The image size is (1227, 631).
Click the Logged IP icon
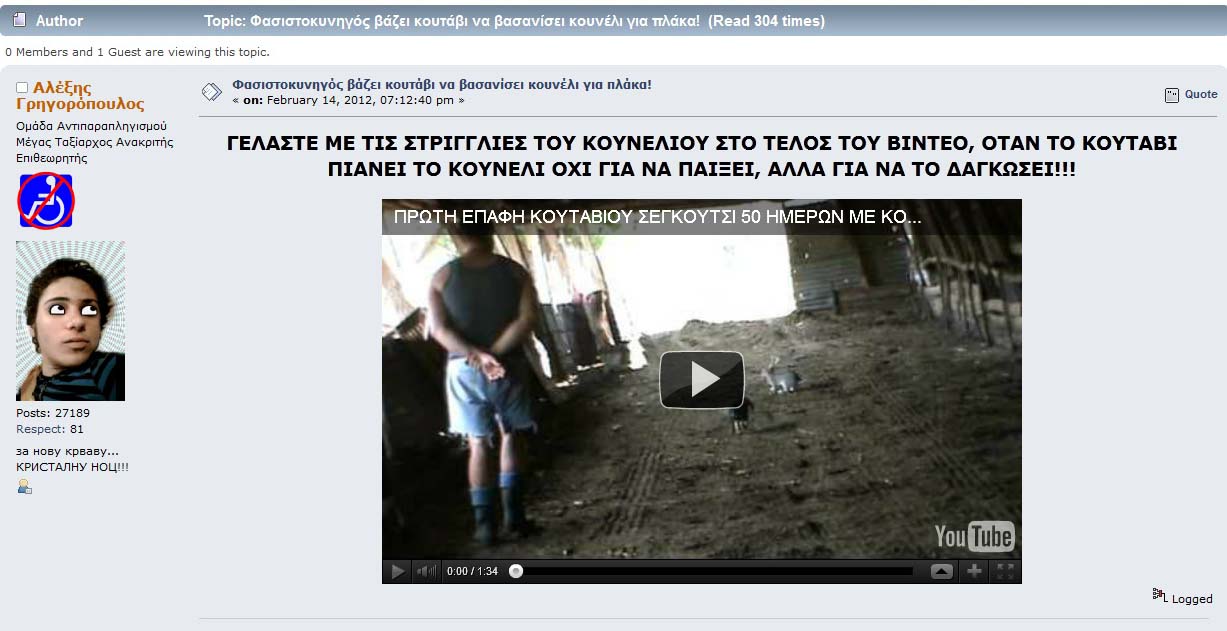[1159, 594]
